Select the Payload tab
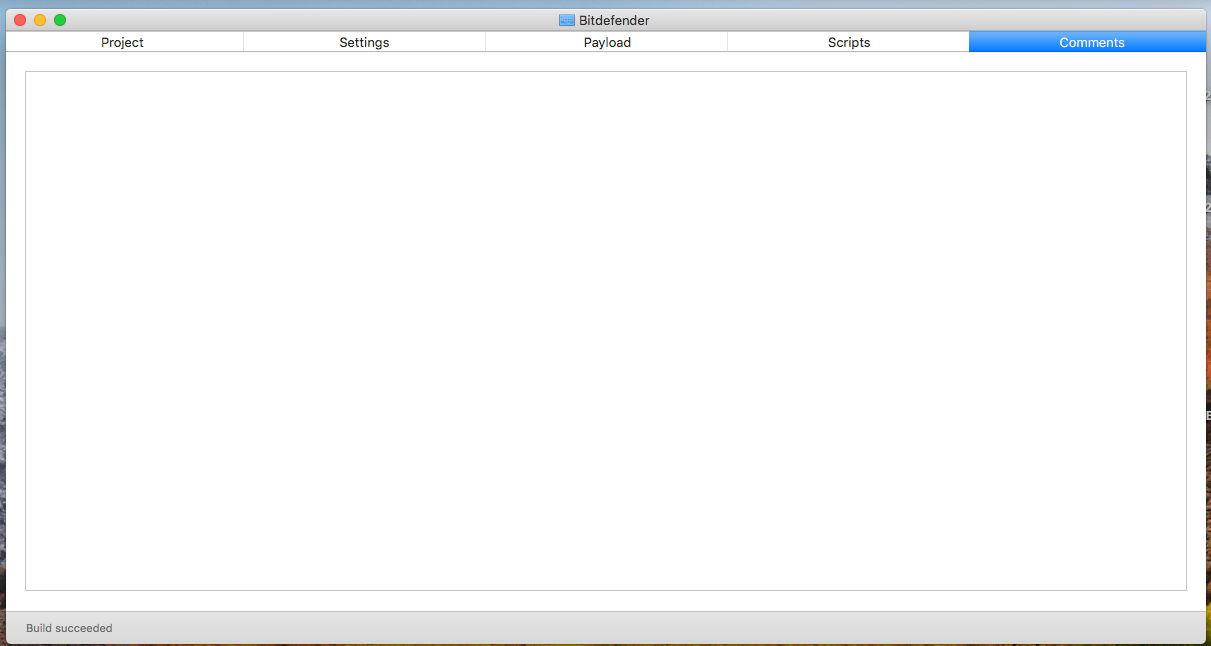1211x646 pixels. click(607, 42)
